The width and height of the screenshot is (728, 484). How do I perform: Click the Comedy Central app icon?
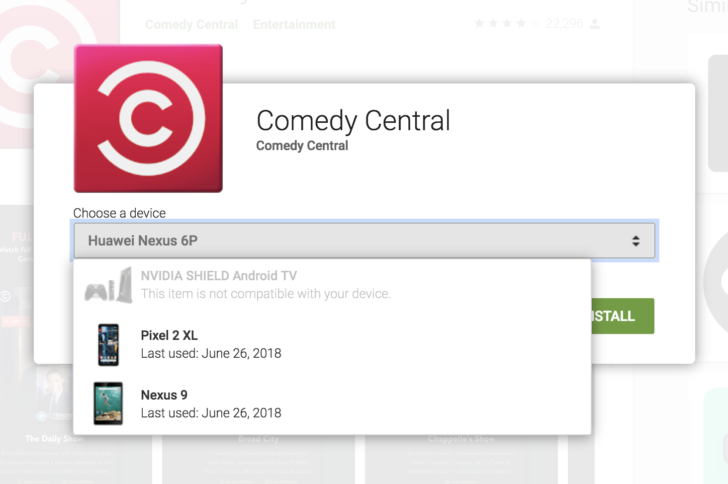coord(148,118)
